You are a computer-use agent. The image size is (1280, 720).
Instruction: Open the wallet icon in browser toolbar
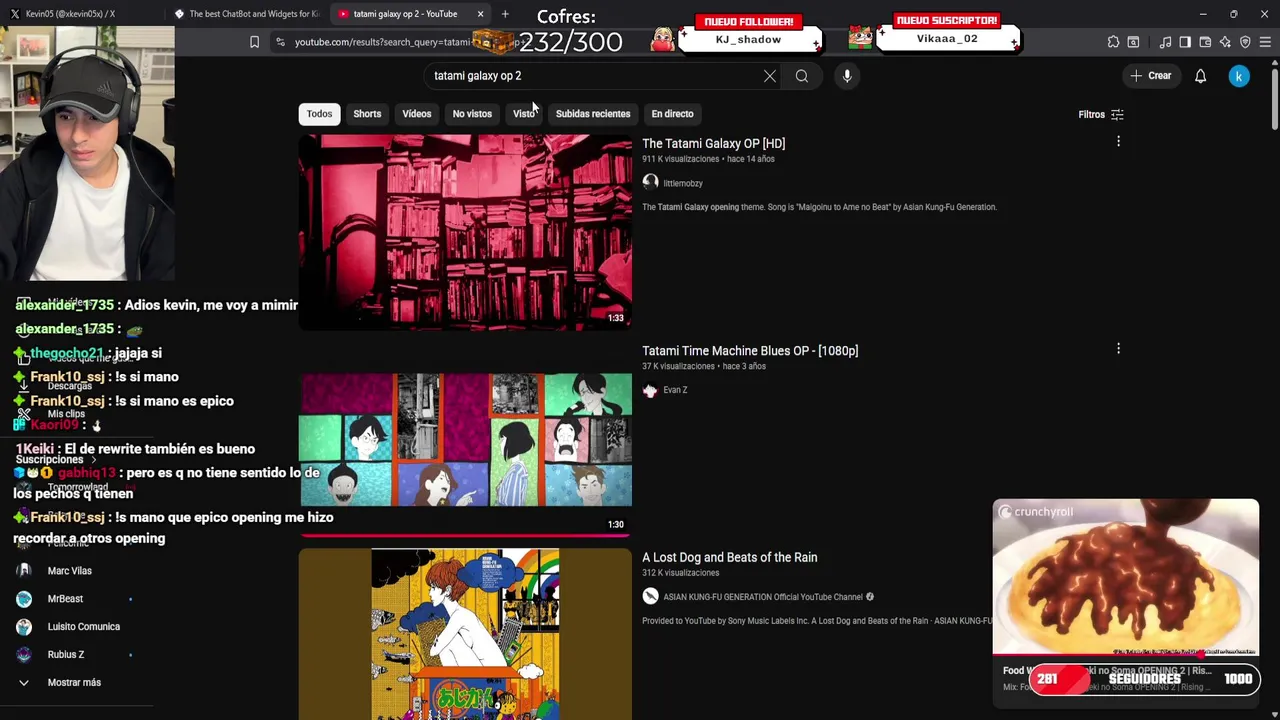pos(1205,42)
